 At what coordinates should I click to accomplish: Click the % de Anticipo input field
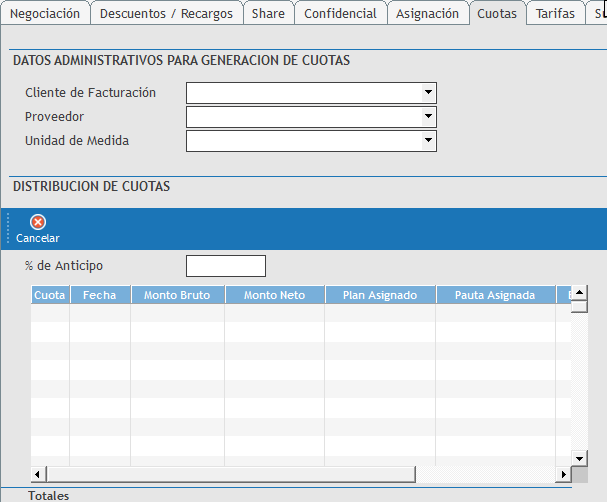[226, 266]
